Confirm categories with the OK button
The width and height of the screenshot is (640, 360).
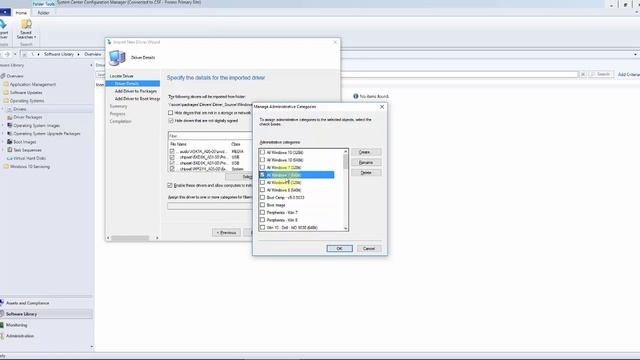(x=339, y=249)
